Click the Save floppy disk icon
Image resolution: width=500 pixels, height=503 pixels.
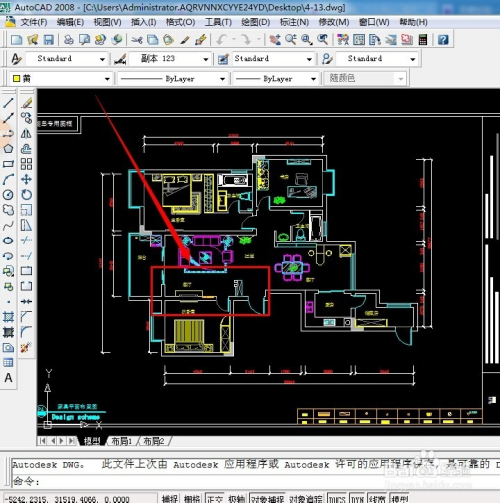pos(49,40)
